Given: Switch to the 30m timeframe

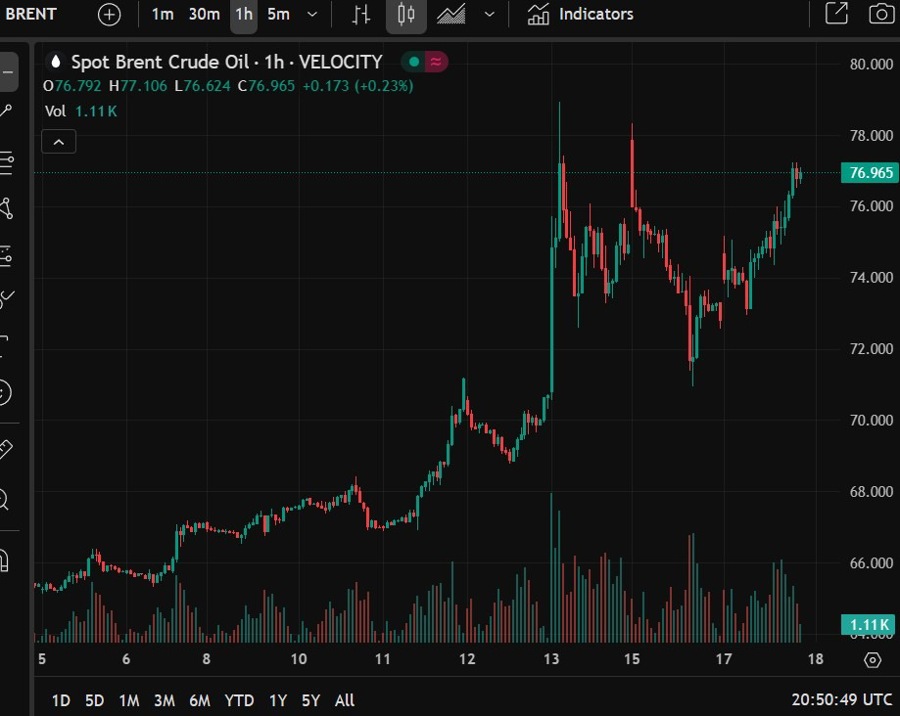Looking at the screenshot, I should 204,15.
